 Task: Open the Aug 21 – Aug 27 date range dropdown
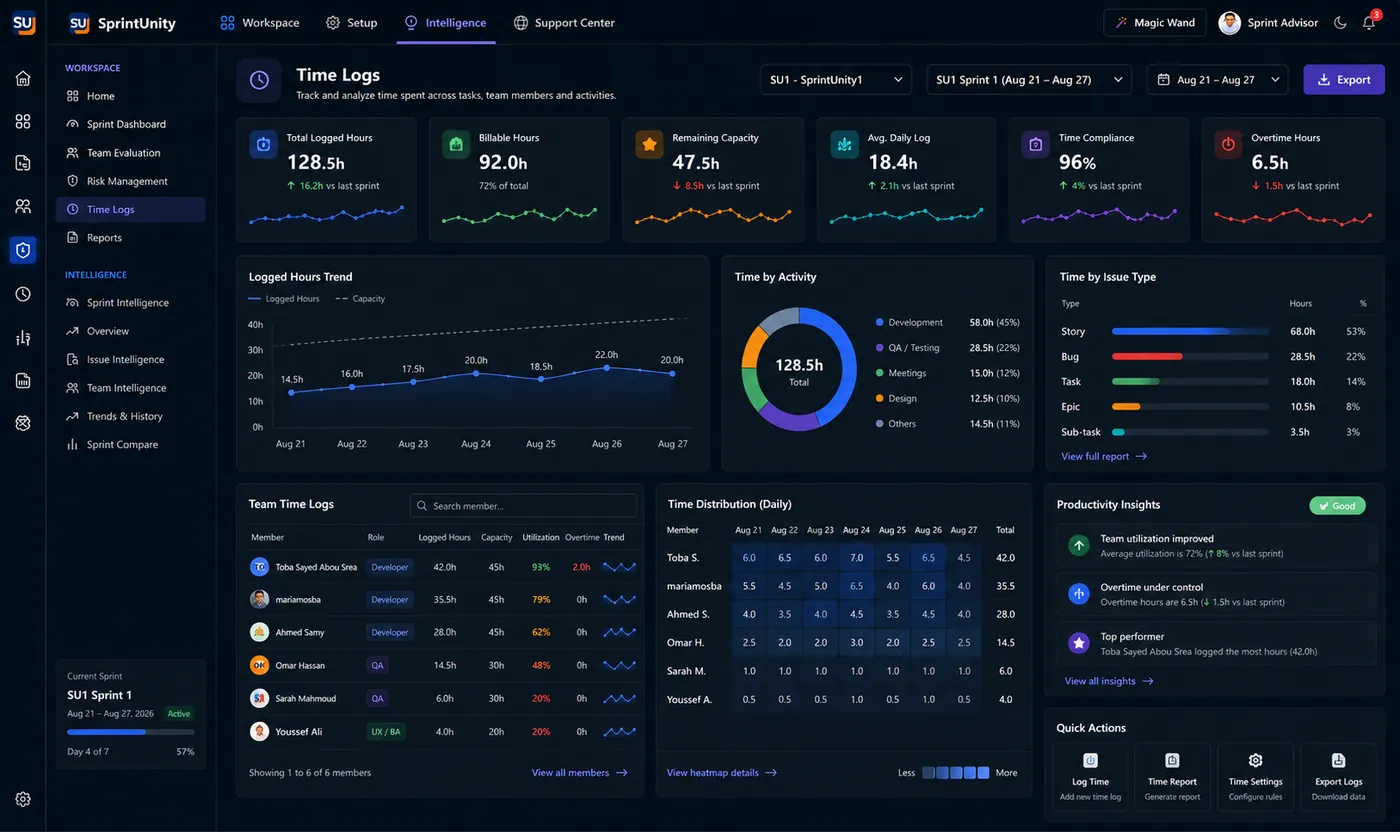(1217, 79)
